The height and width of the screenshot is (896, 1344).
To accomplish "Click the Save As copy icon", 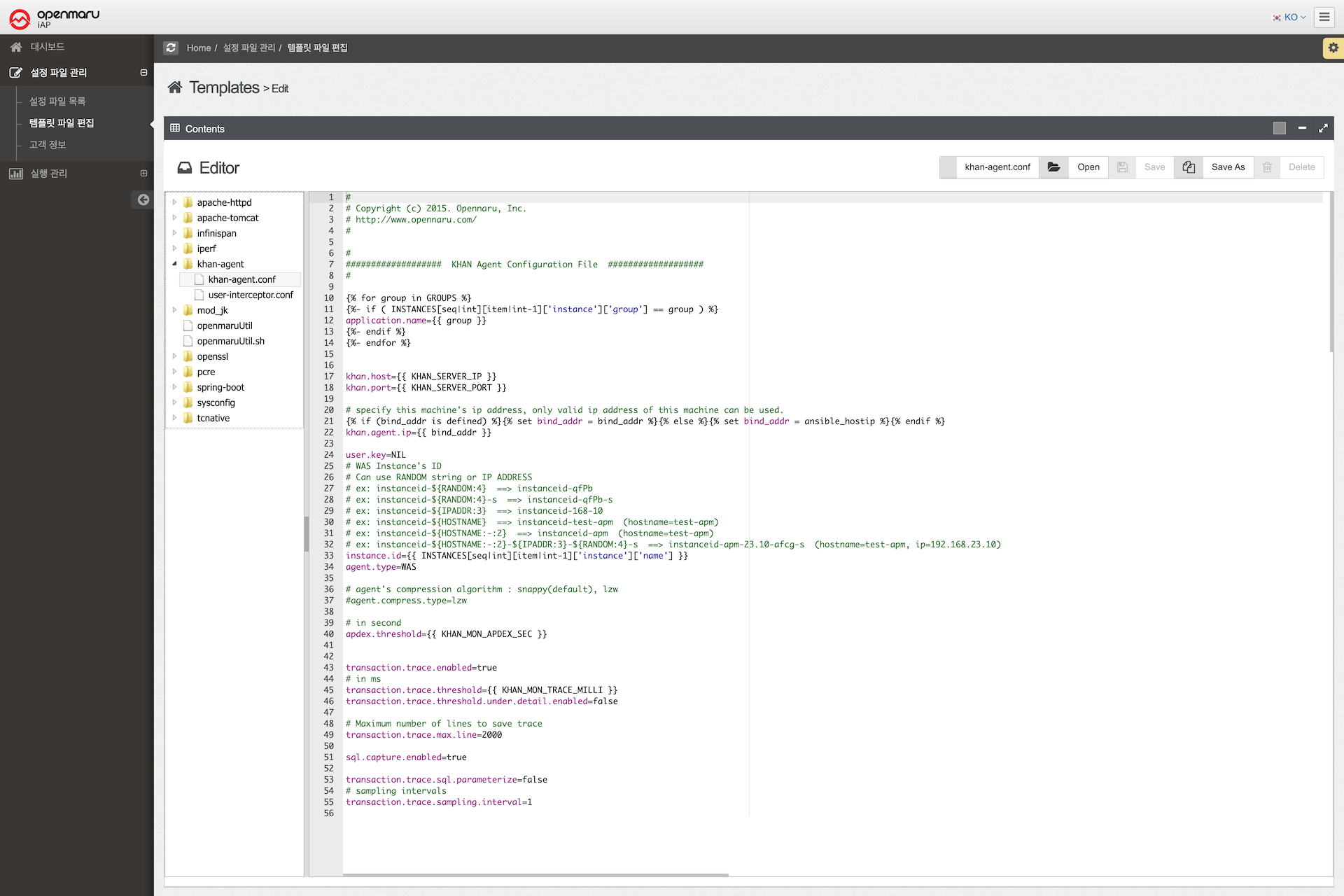I will 1189,167.
